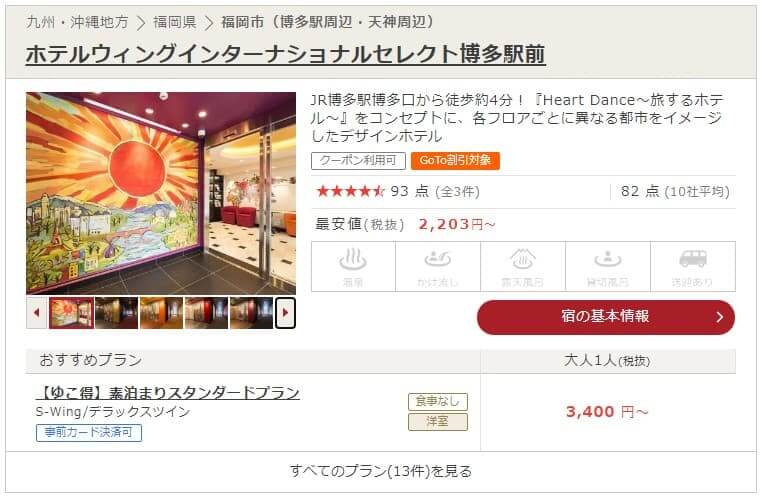762x498 pixels.
Task: Select the second gallery thumbnail
Action: click(117, 313)
